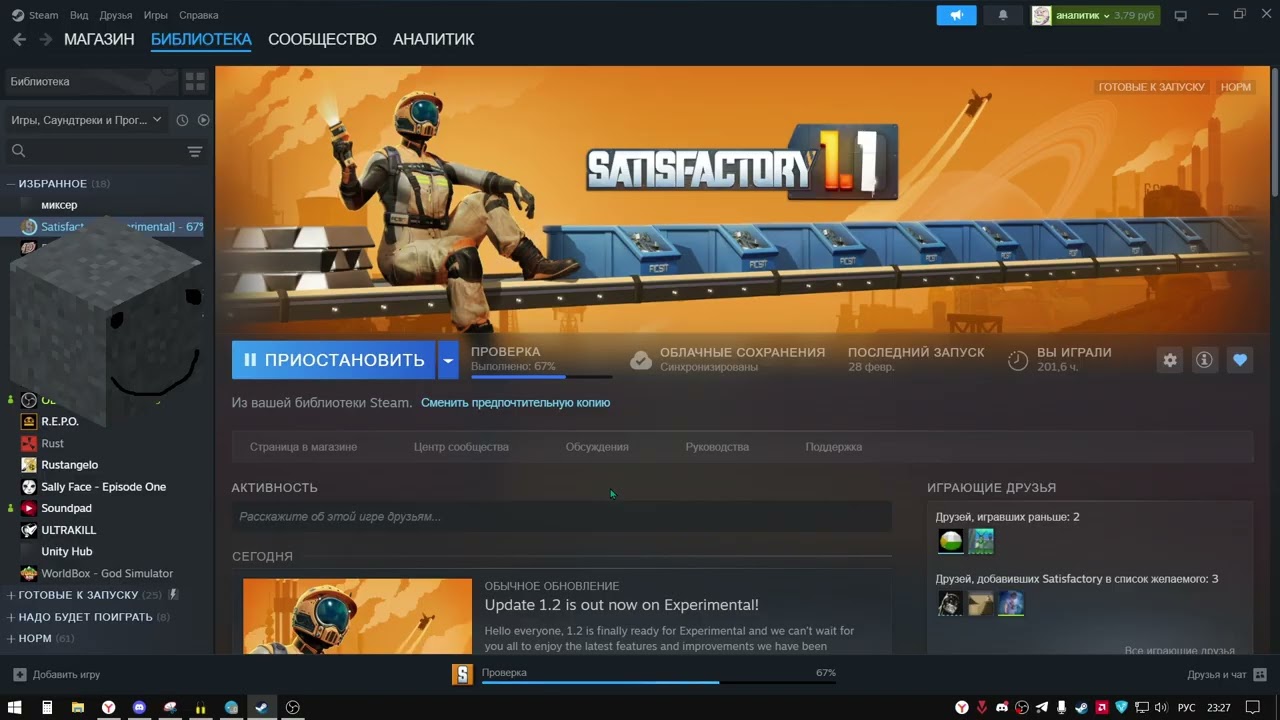Click the bottom bar verification progress bar
The image size is (1280, 720).
tap(658, 682)
